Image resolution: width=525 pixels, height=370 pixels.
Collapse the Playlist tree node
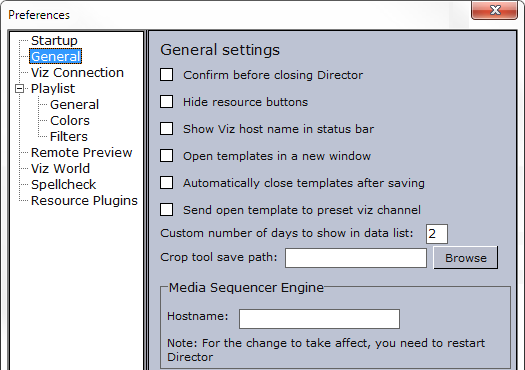(x=19, y=89)
